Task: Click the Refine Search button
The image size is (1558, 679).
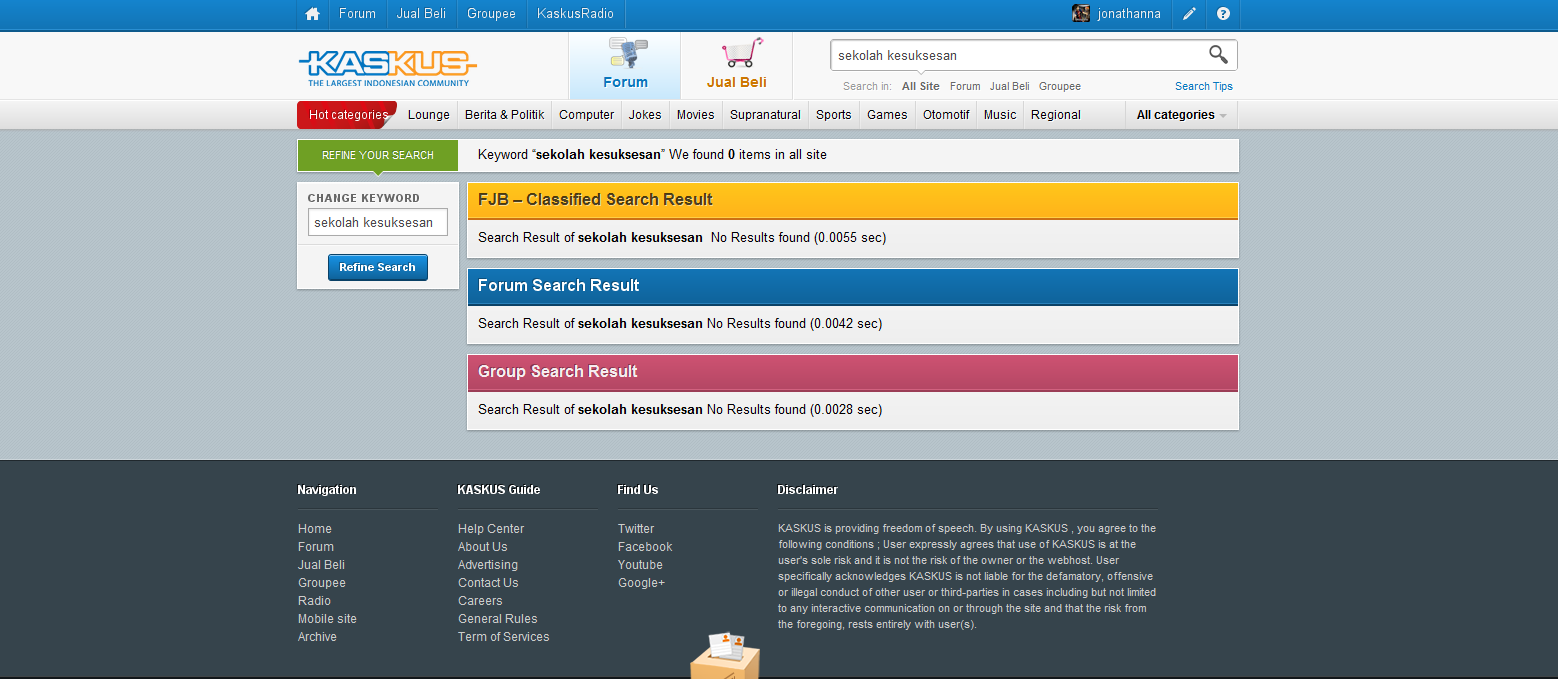Action: [x=378, y=267]
